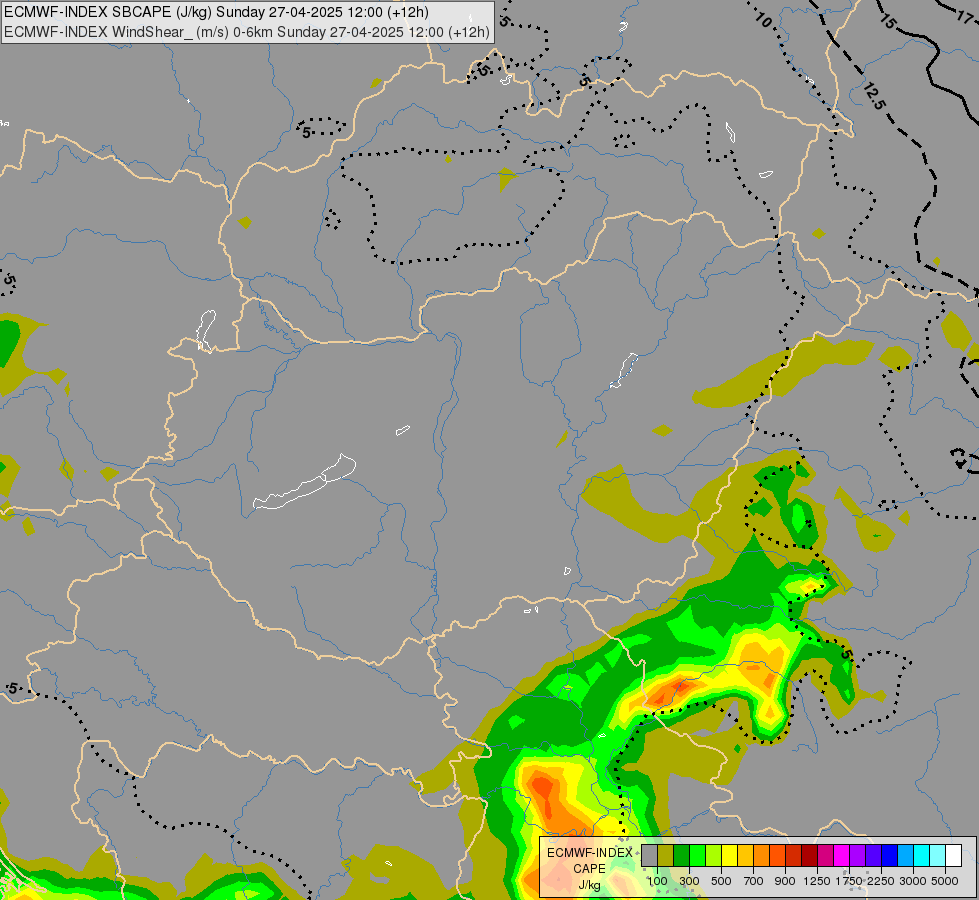Click the 'J/kg' unit label in legend
This screenshot has width=979, height=900.
(x=589, y=885)
